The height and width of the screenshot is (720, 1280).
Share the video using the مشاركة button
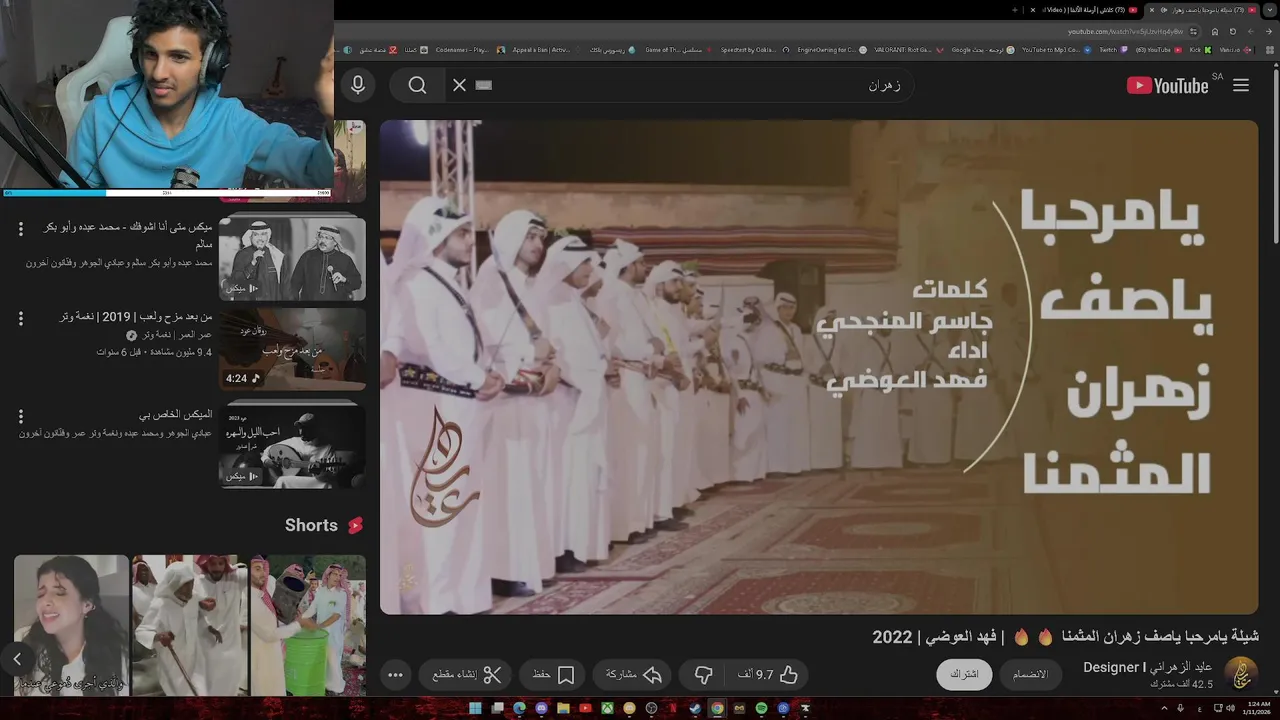coord(634,675)
